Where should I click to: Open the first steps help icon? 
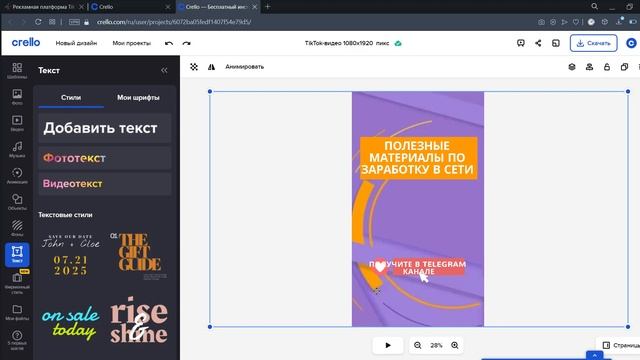(17, 340)
